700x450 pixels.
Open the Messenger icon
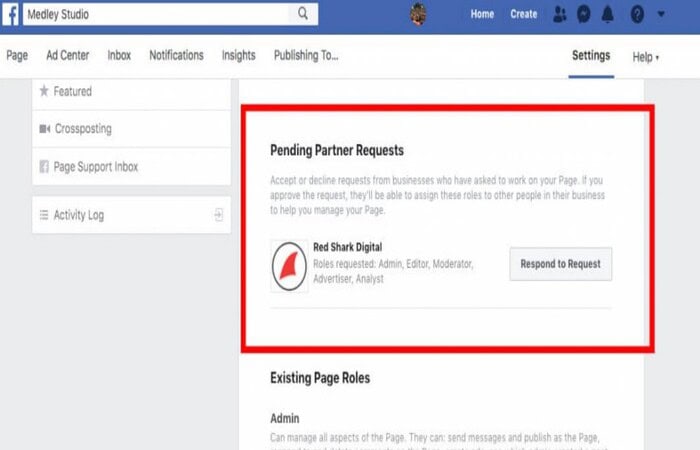pyautogui.click(x=583, y=14)
